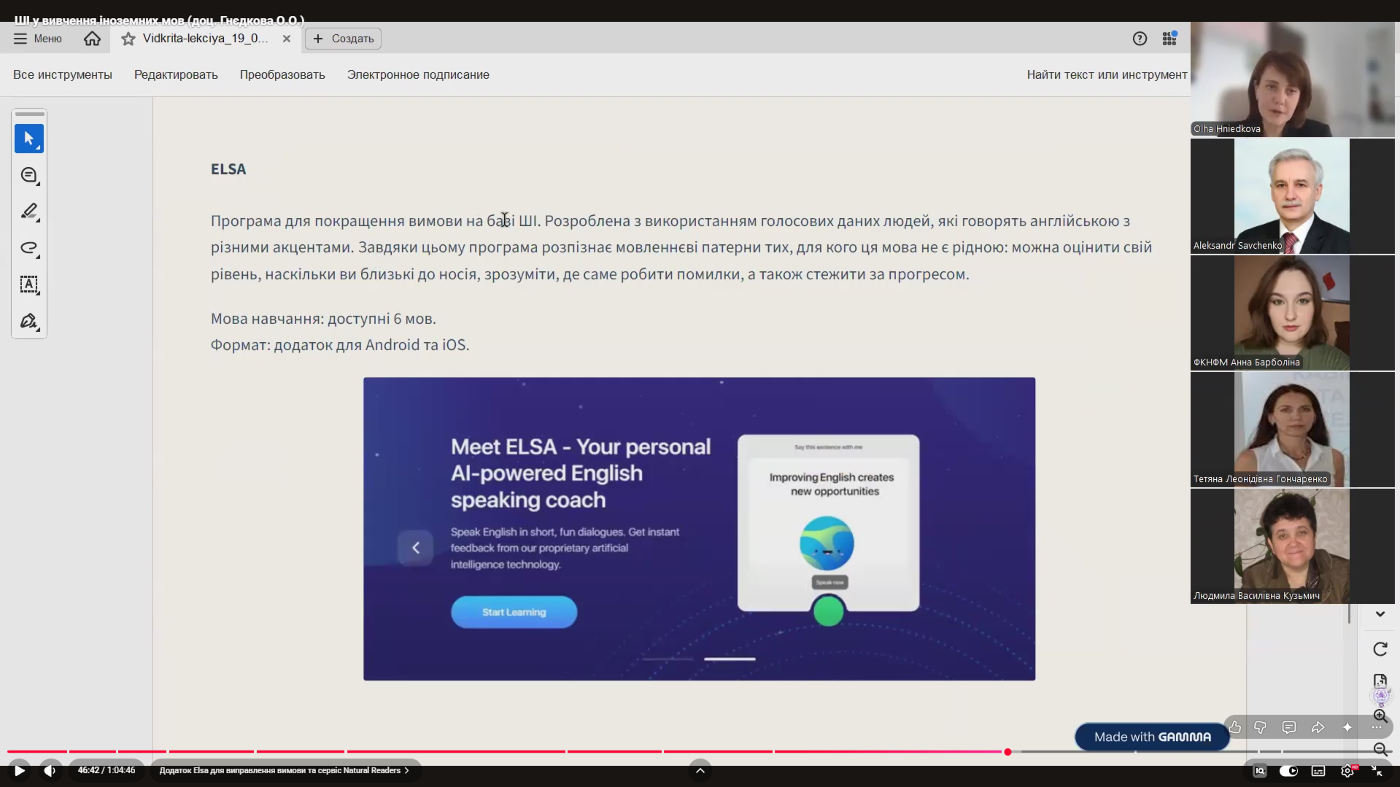1400x787 pixels.
Task: Open the Все инструменты menu
Action: 63,75
